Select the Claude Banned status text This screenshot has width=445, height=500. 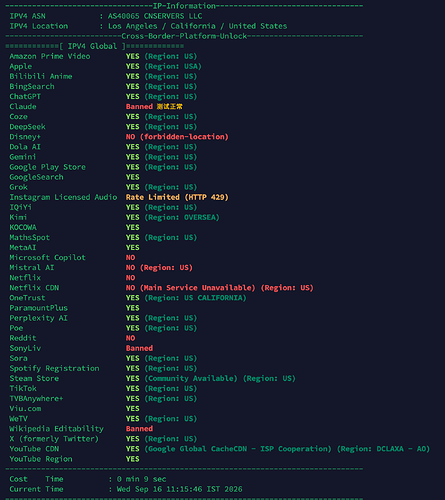point(139,107)
